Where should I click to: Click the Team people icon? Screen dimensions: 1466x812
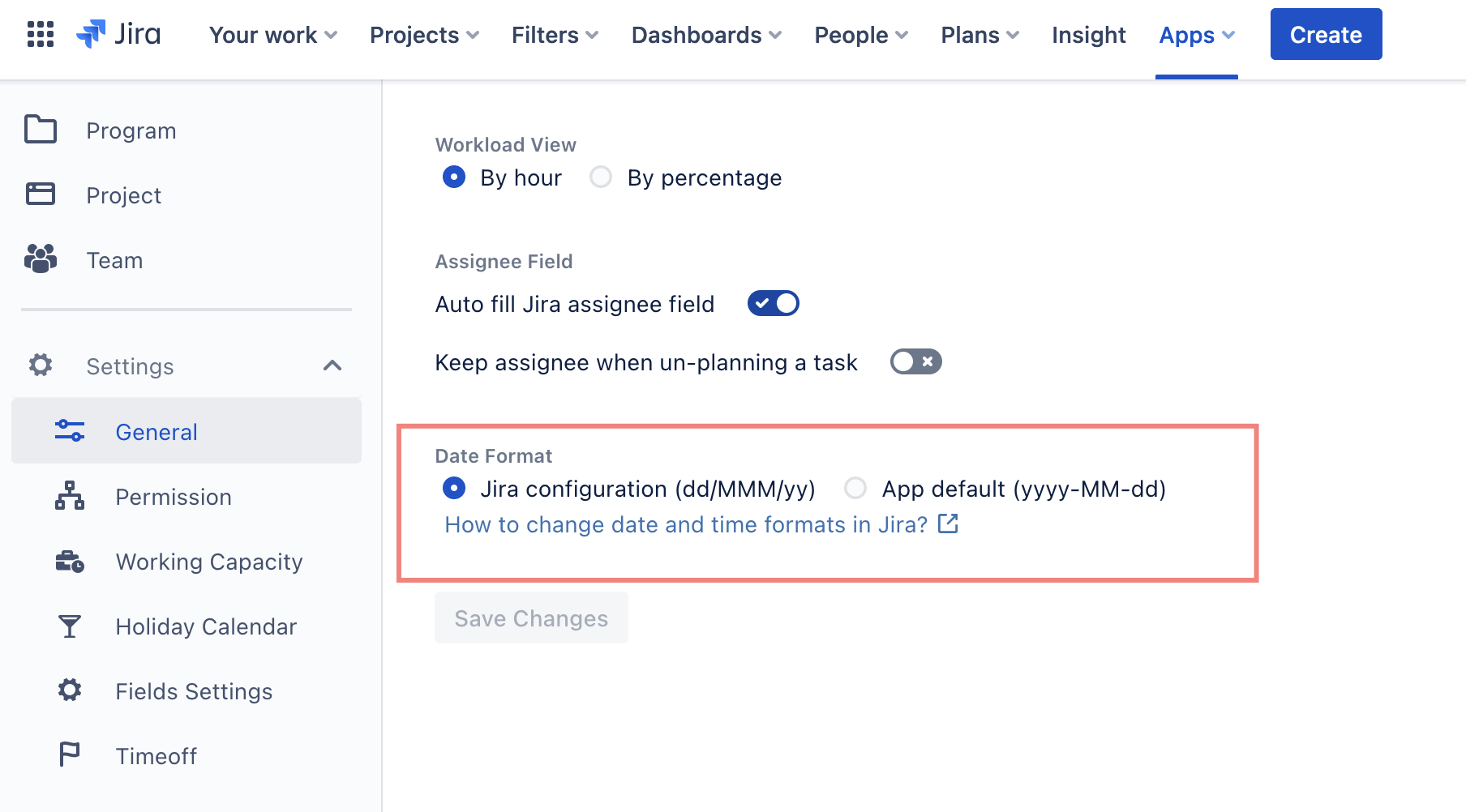pyautogui.click(x=41, y=259)
